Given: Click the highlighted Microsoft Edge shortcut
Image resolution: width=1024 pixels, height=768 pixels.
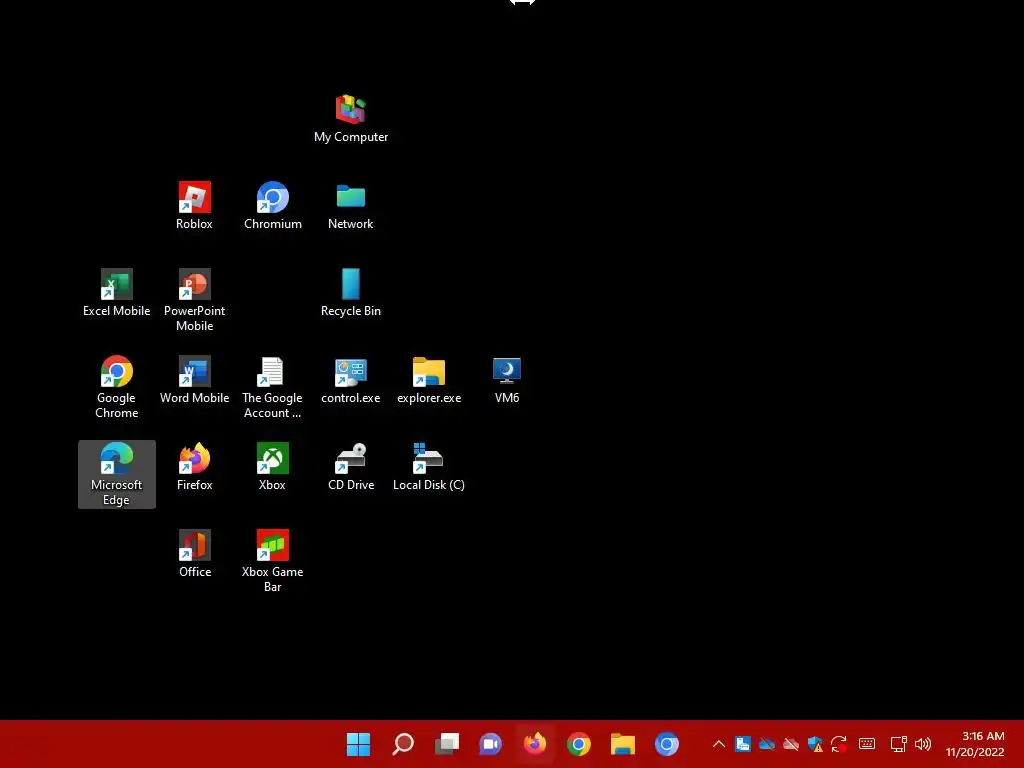Looking at the screenshot, I should click(x=116, y=473).
